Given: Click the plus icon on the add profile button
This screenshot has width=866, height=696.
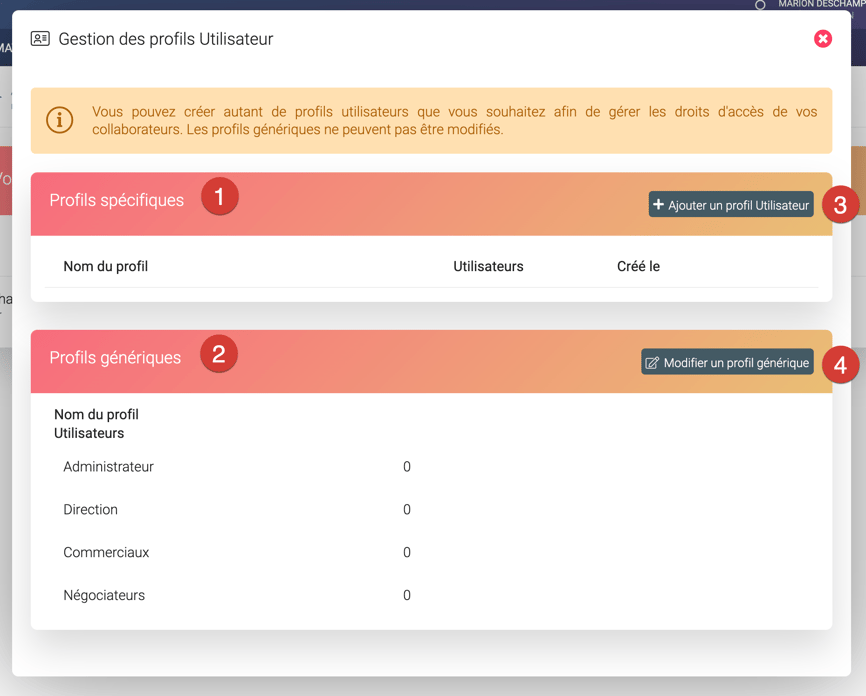Looking at the screenshot, I should point(660,204).
